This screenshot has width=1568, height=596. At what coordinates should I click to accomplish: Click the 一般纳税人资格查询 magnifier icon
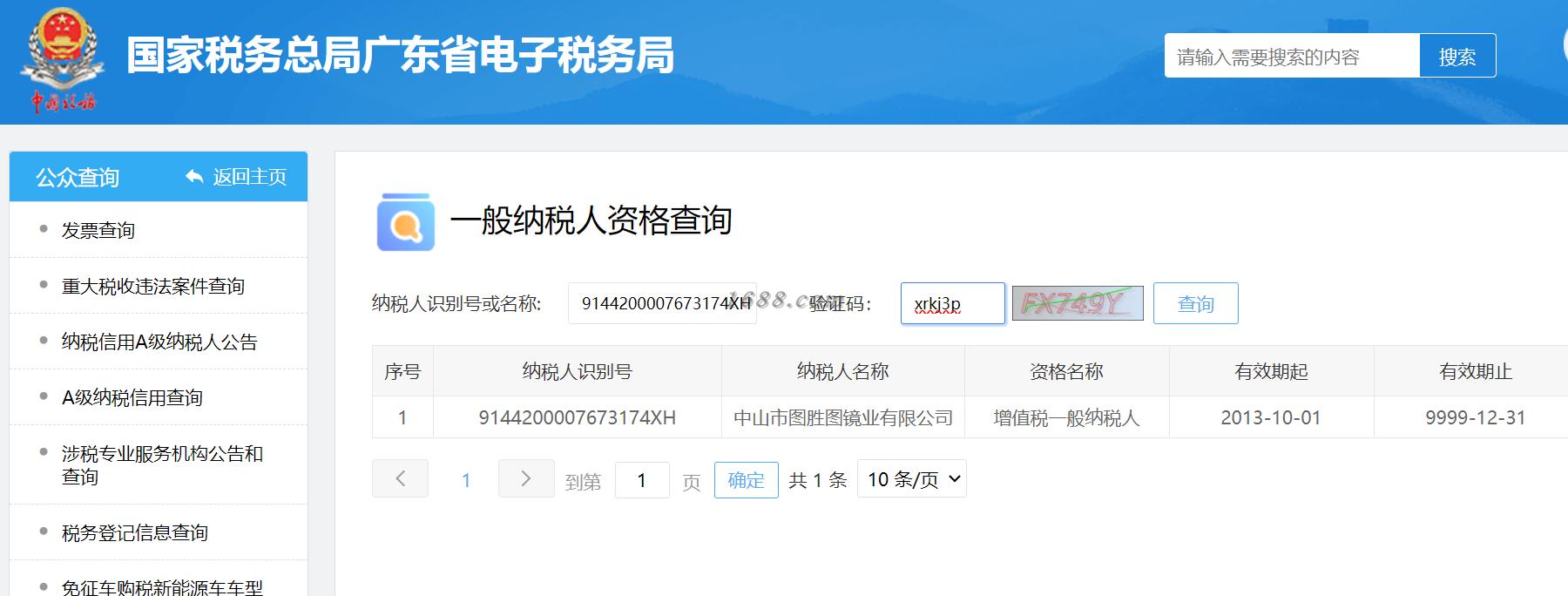tap(405, 222)
